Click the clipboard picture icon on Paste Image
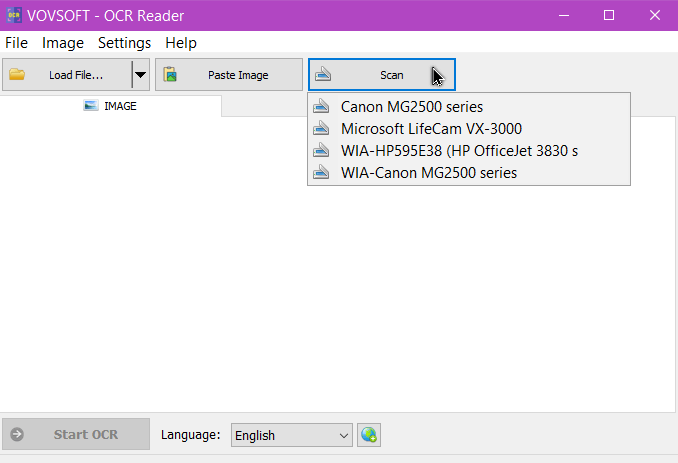This screenshot has width=678, height=463. pos(170,74)
